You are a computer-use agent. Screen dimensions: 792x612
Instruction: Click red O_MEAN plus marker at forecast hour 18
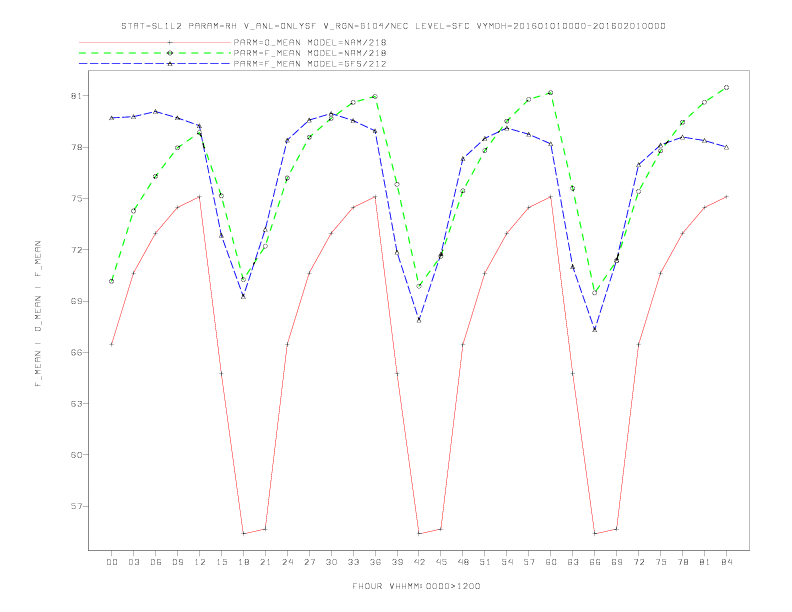point(243,534)
